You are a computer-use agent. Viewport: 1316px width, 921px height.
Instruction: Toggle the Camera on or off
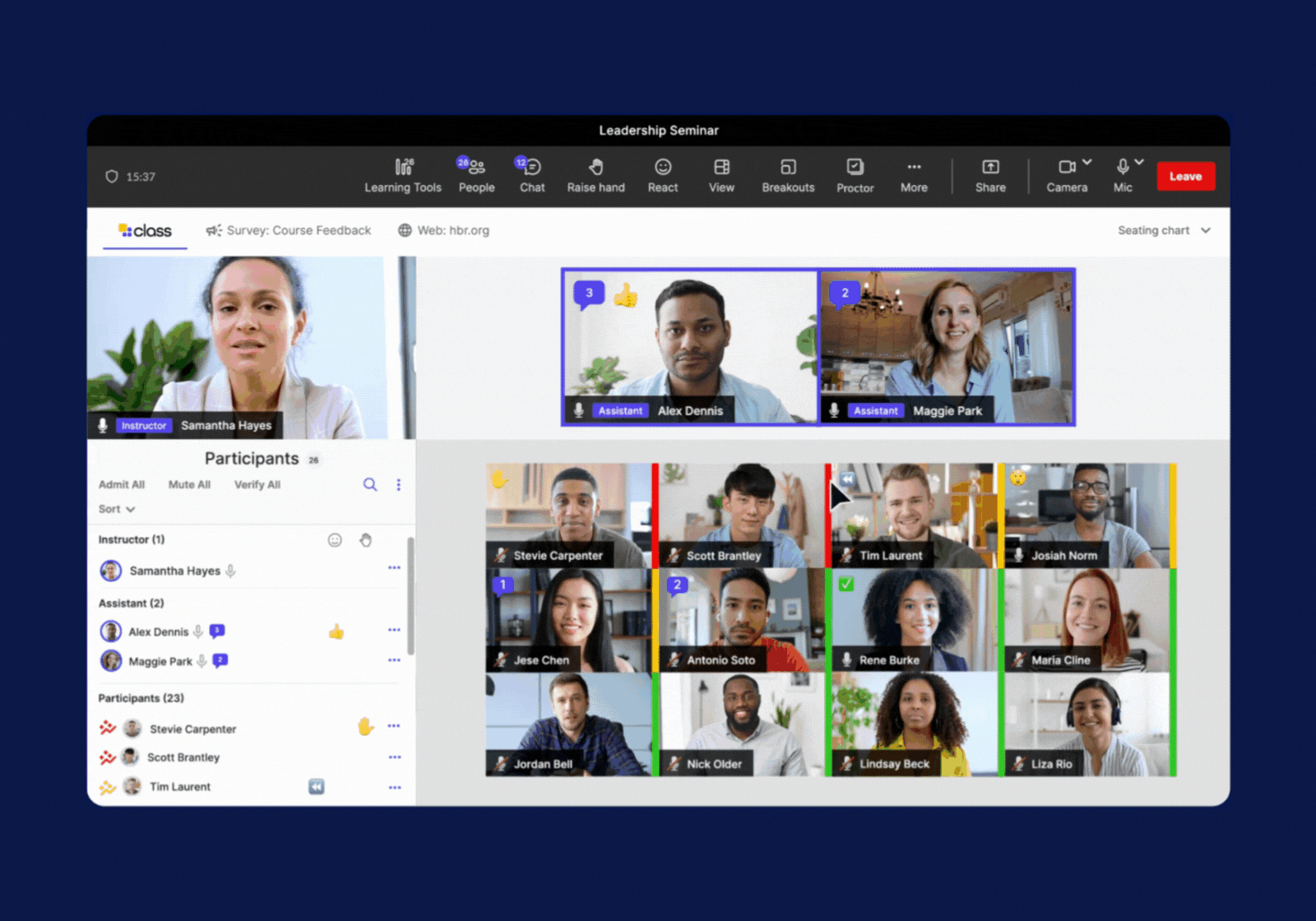(1066, 168)
